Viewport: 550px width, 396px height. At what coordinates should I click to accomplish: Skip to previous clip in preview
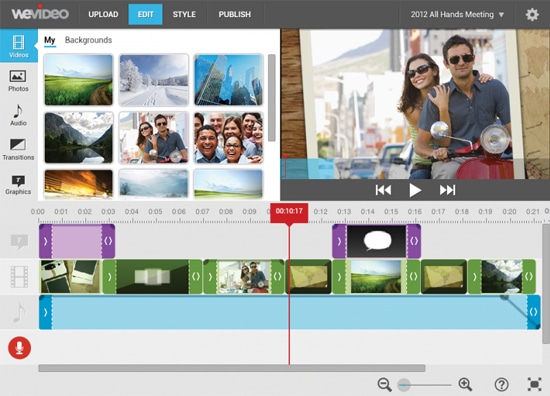pos(383,190)
